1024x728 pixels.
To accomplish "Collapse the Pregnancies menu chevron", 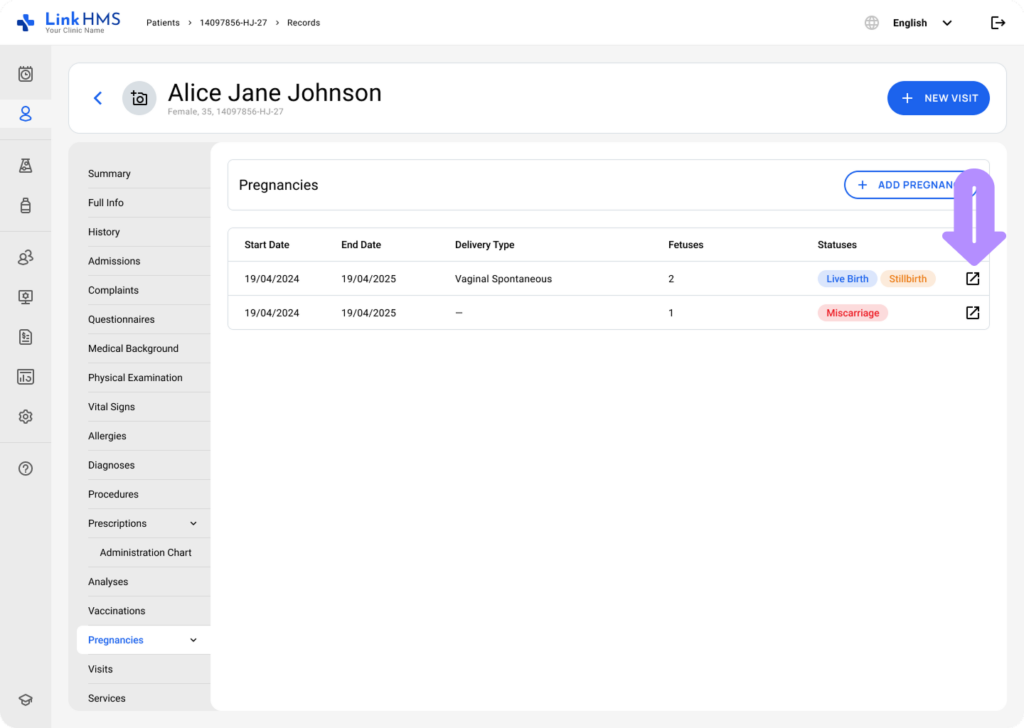I will click(193, 640).
